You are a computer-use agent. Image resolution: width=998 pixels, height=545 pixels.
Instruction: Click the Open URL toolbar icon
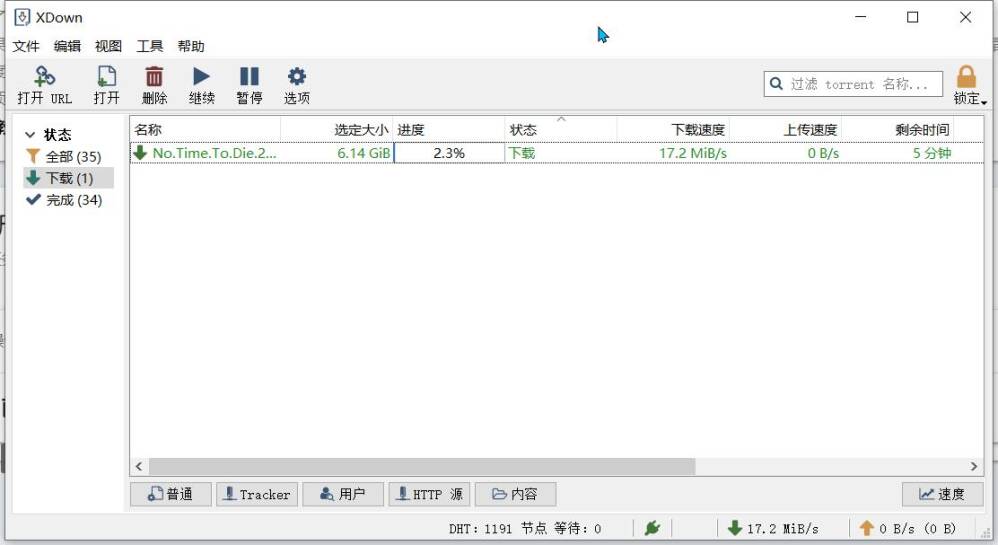pyautogui.click(x=44, y=77)
